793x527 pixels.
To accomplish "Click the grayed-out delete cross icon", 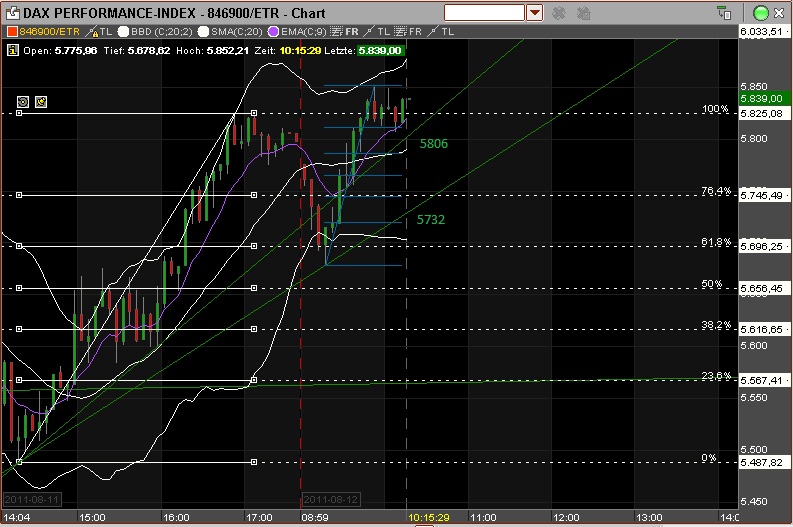I will tap(559, 13).
